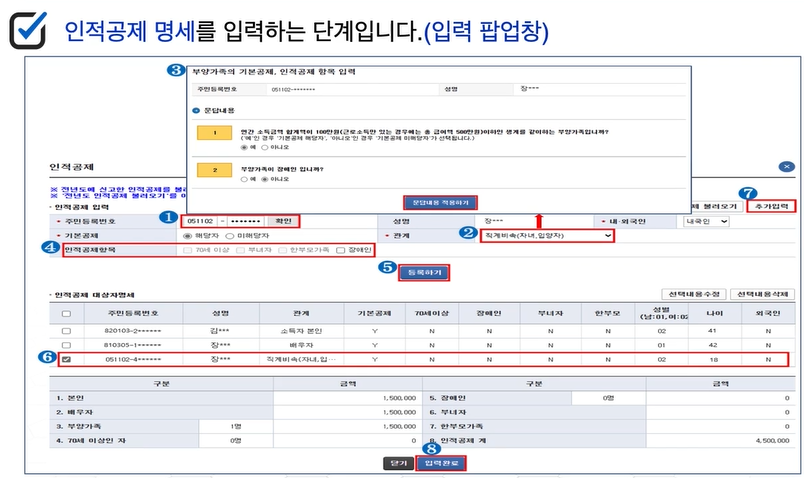This screenshot has height=478, width=804.
Task: Choose the 미해당자 basic deduction option
Action: (x=230, y=236)
